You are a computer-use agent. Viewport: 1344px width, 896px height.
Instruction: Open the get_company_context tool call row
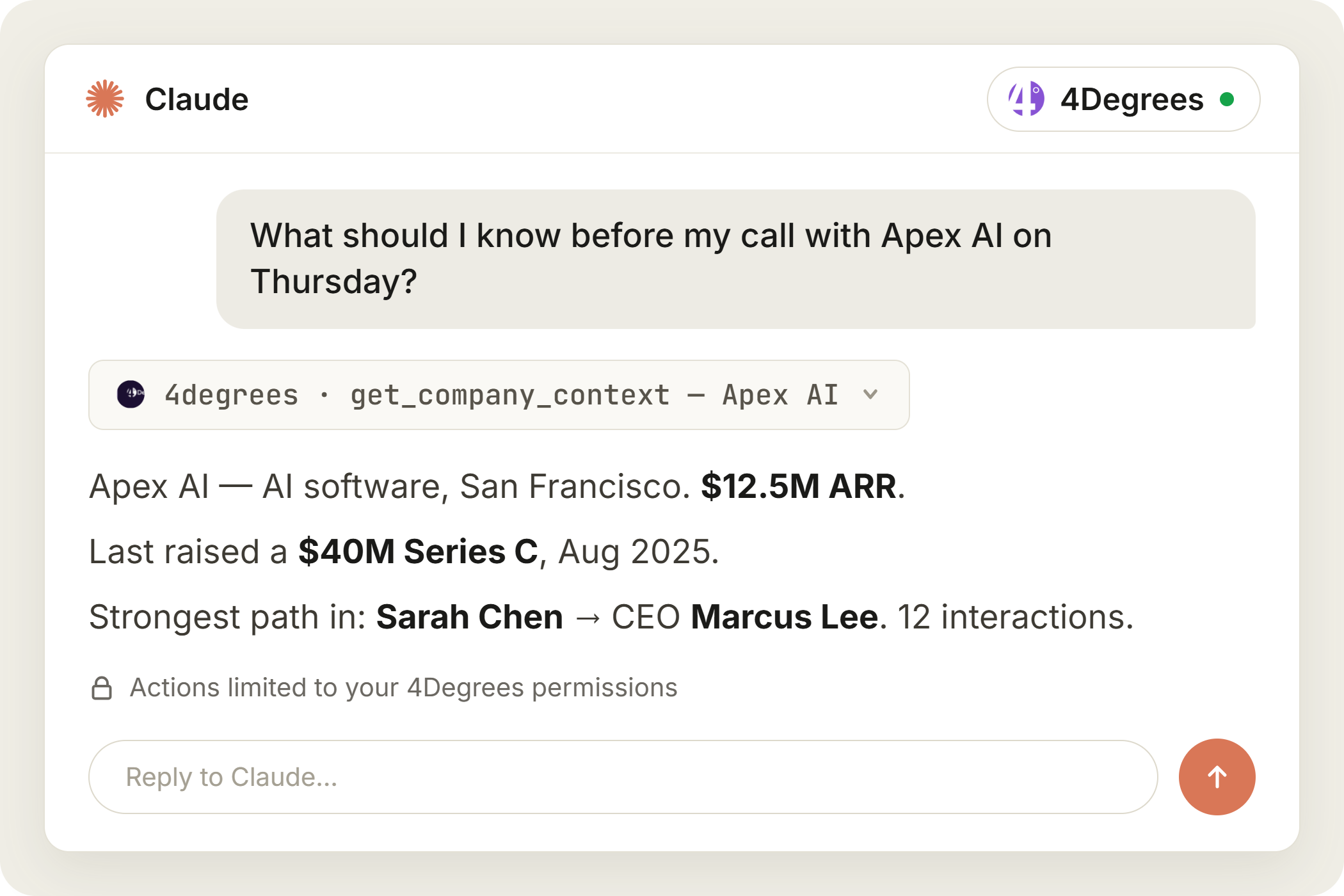point(499,395)
